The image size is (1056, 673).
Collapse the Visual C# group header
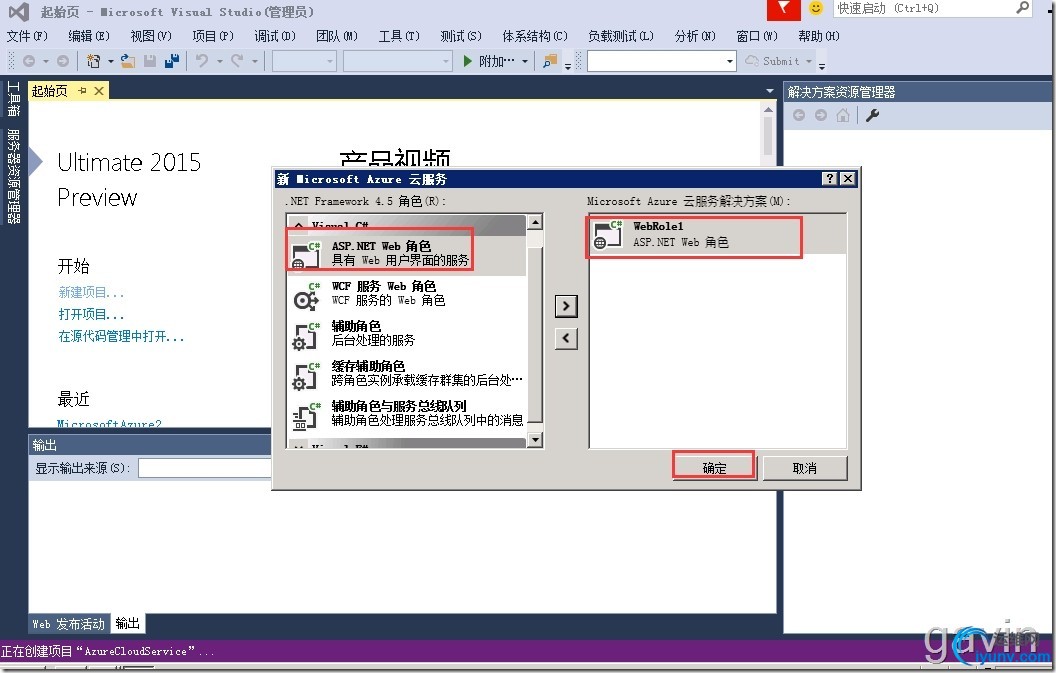point(299,226)
